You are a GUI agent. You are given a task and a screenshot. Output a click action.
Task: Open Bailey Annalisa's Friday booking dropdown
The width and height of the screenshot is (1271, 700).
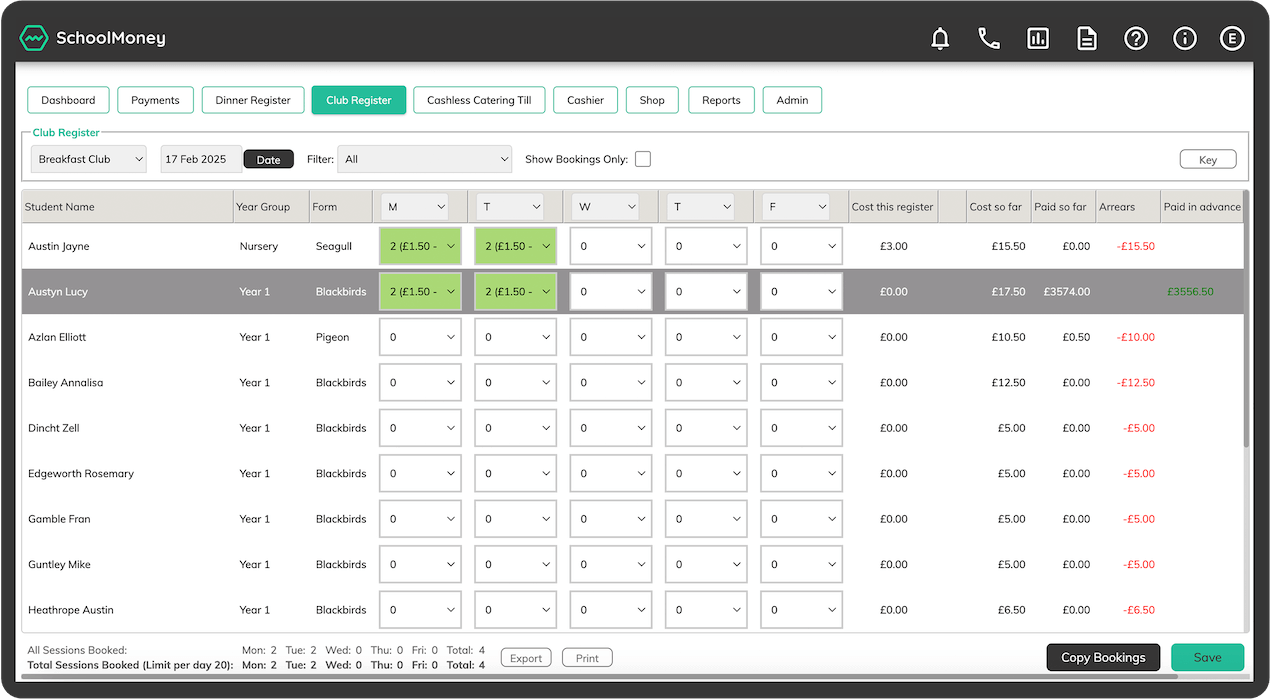[x=801, y=383]
